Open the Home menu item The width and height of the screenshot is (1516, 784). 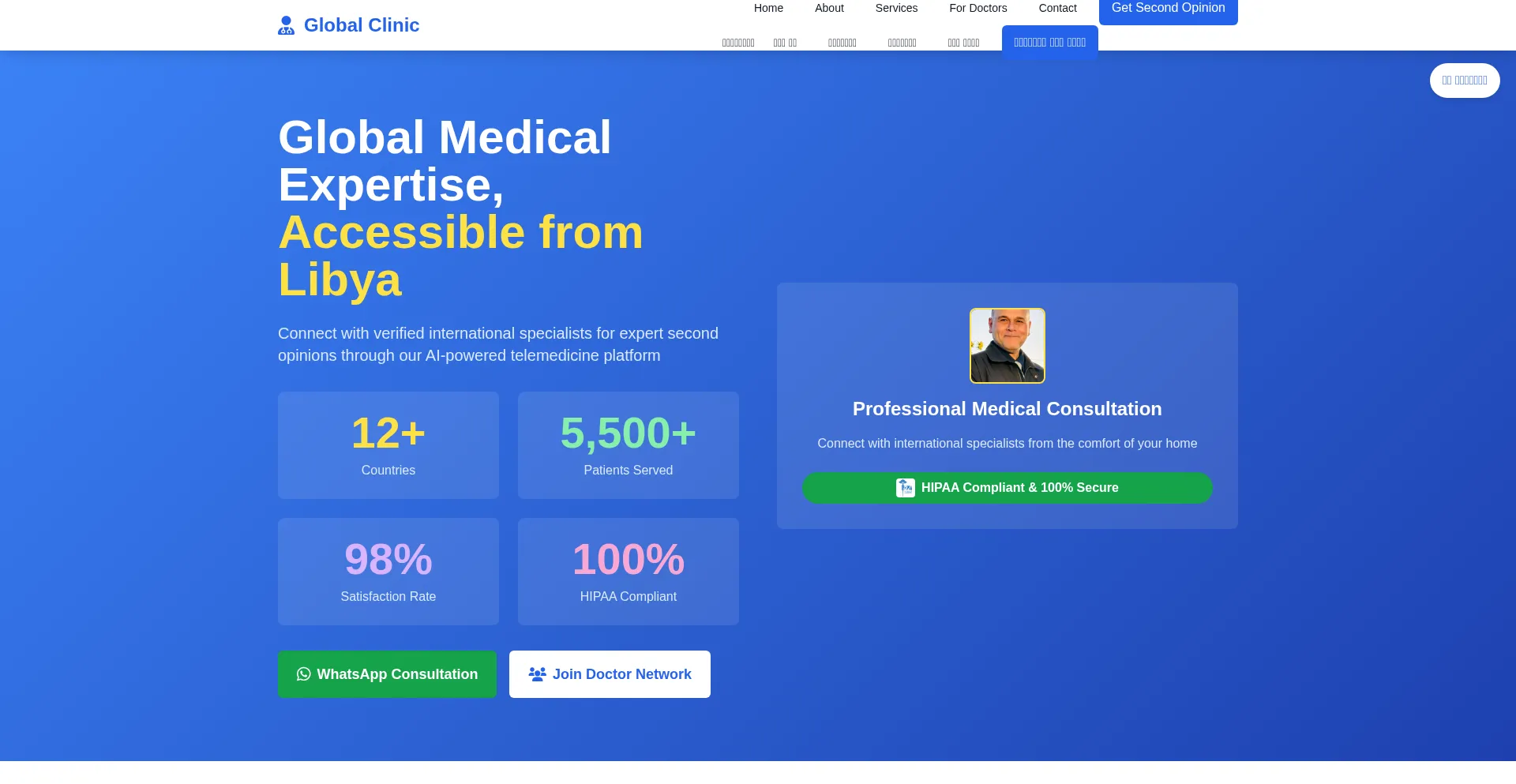[768, 8]
